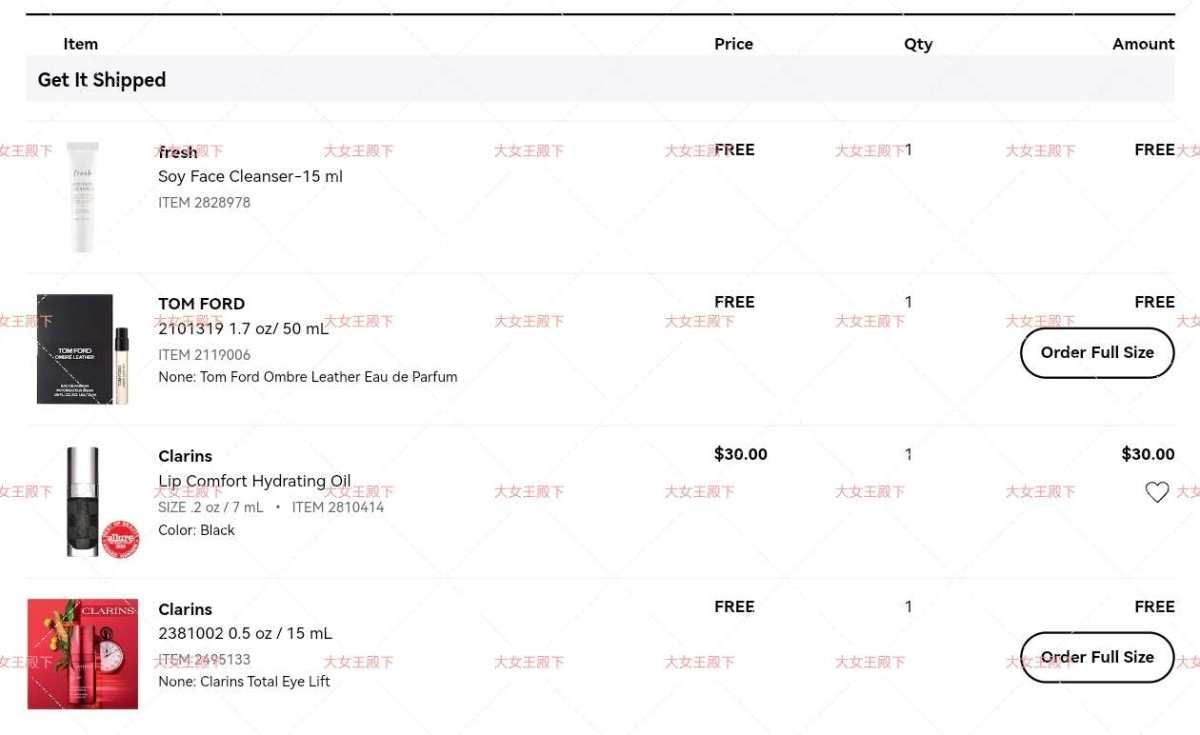The image size is (1200, 735).
Task: Click the heart icon beside Clarins Lip Oil
Action: pos(1156,492)
